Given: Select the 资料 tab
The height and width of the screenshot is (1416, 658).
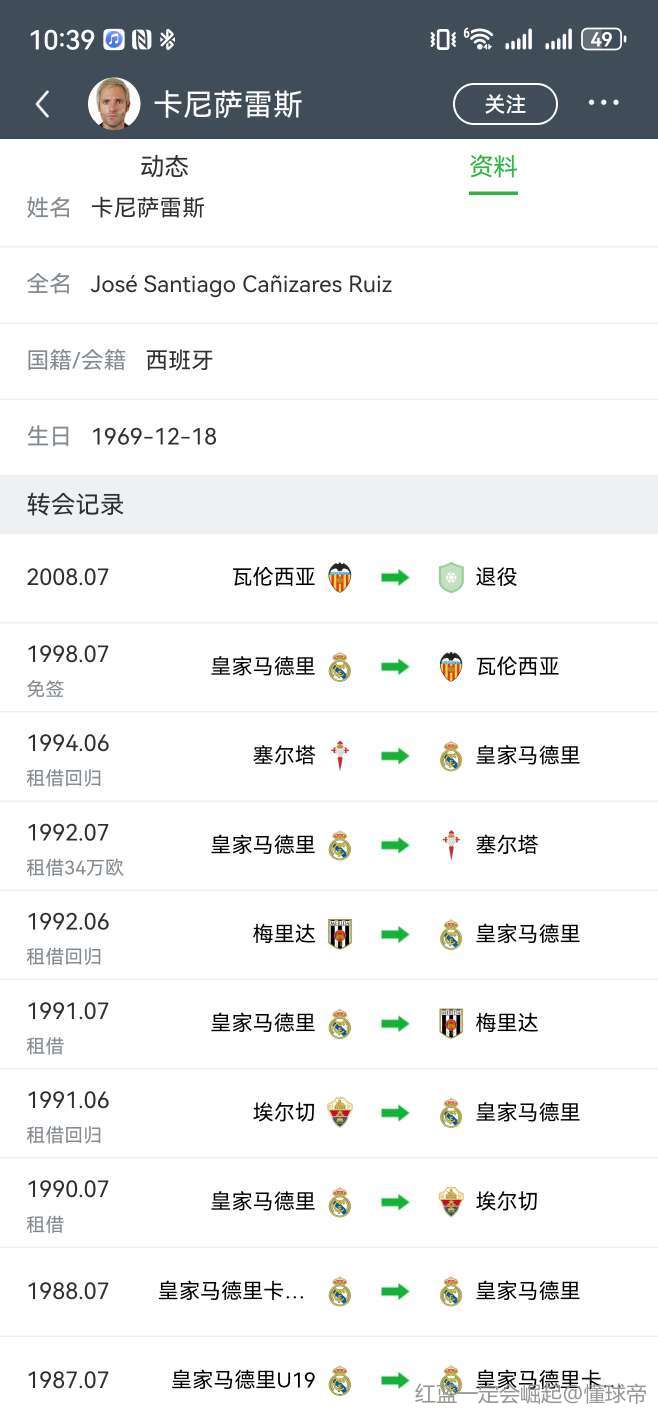Looking at the screenshot, I should click(x=493, y=166).
